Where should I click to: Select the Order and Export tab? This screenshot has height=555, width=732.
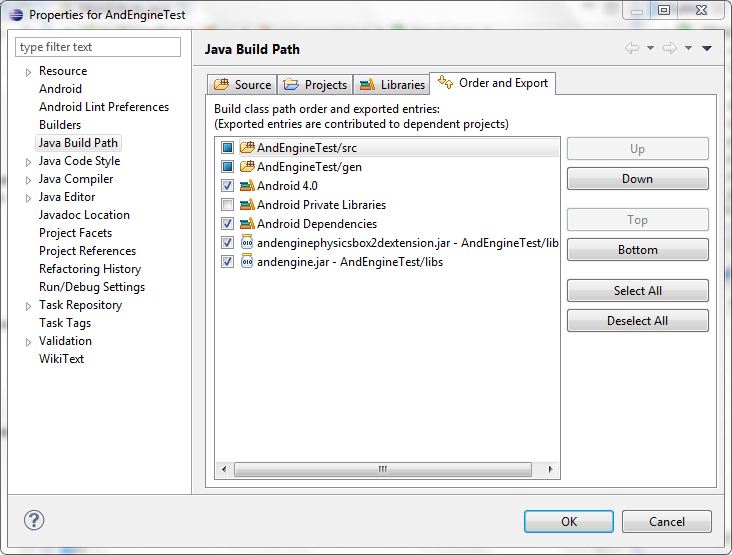tap(493, 83)
